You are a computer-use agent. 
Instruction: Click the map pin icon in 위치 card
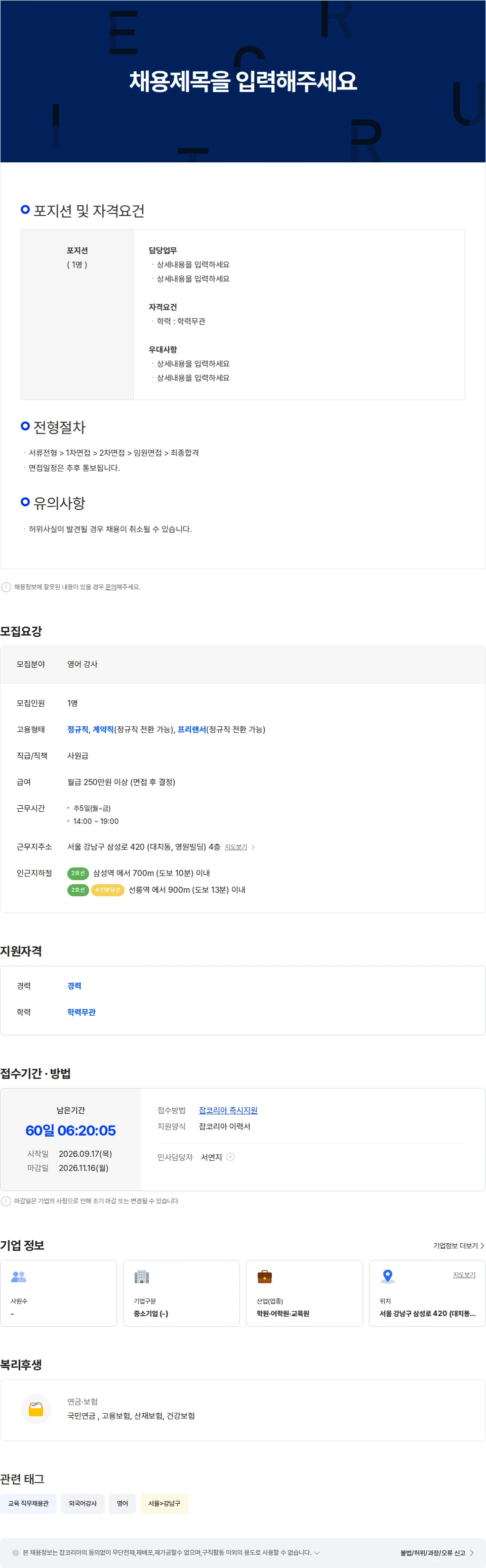click(387, 1277)
